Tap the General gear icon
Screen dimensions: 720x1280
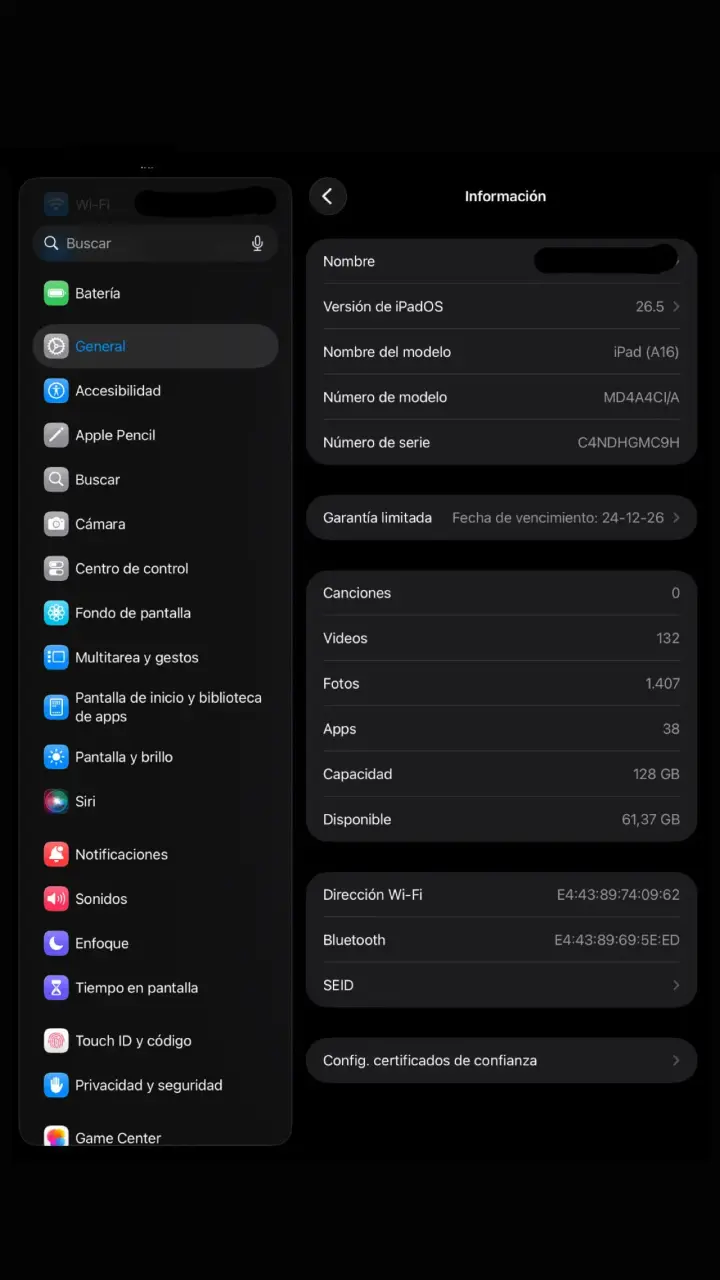point(56,346)
